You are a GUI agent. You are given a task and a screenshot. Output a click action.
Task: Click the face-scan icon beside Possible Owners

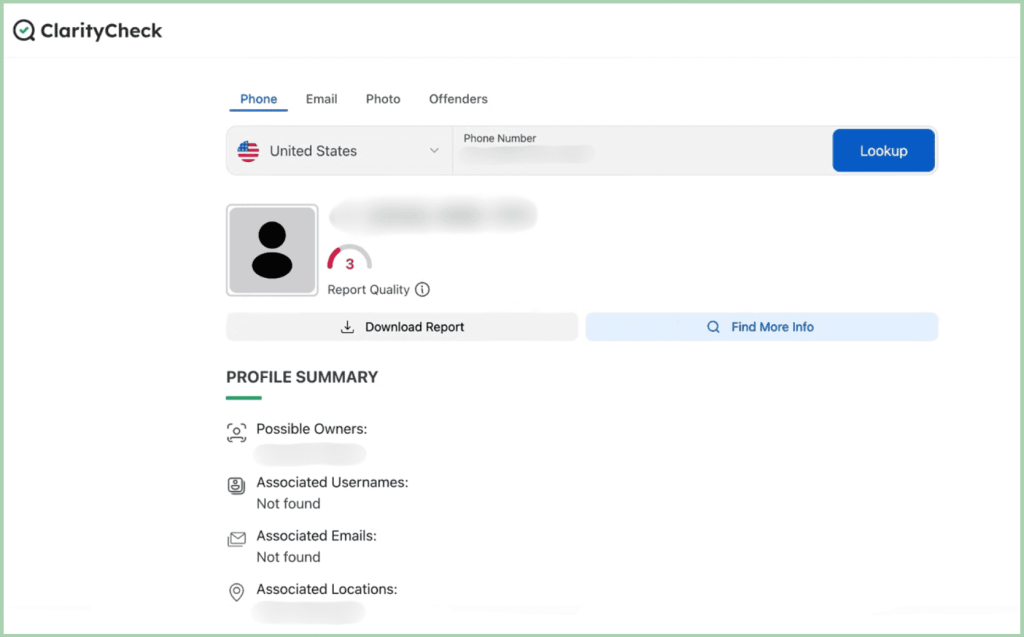click(236, 430)
